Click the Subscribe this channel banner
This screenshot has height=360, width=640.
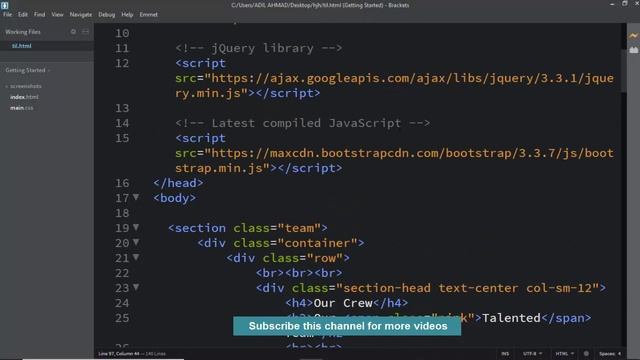pyautogui.click(x=347, y=326)
